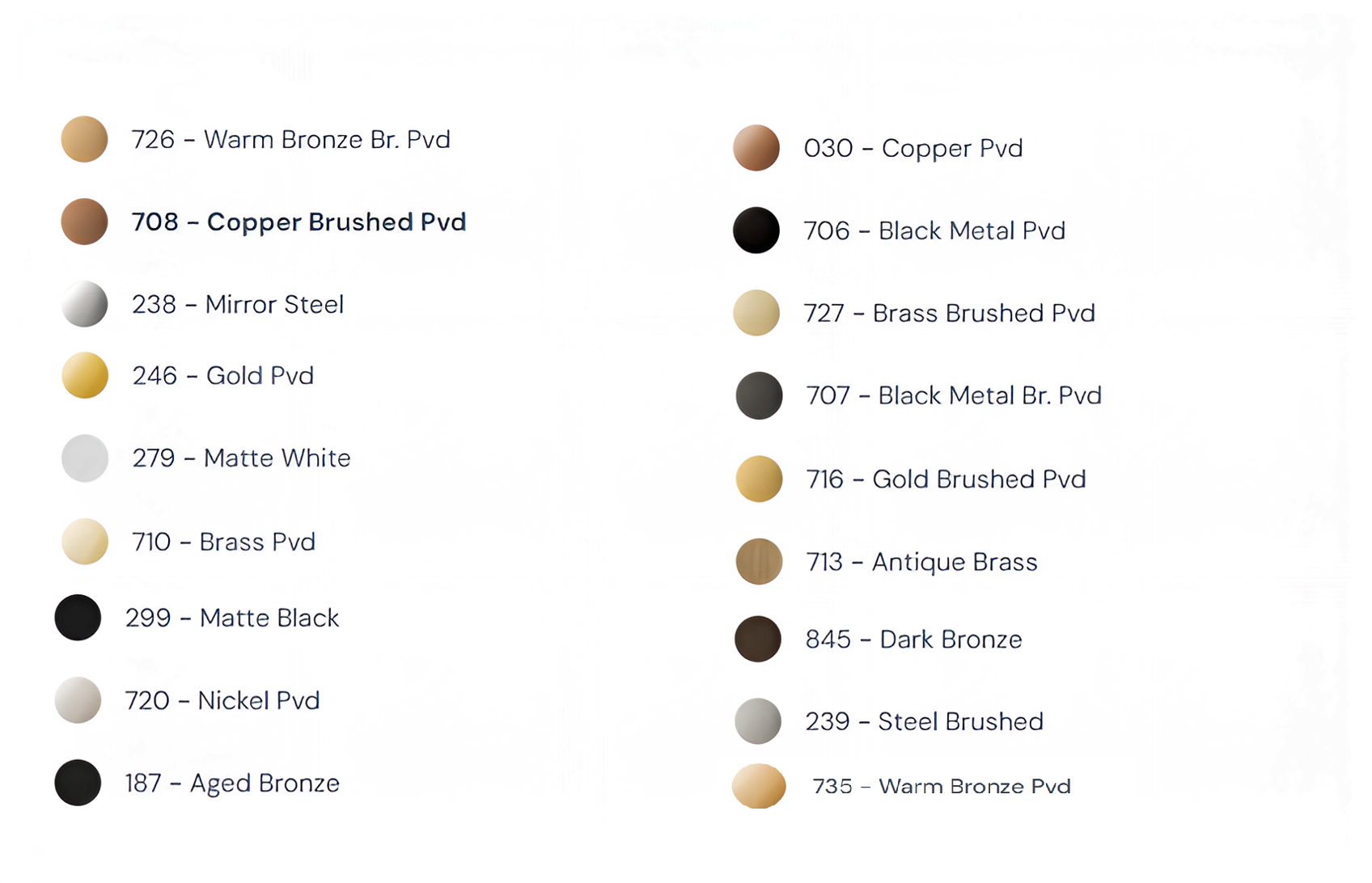Pick the 707 Black Metal Br. Pvd swatch

[759, 395]
